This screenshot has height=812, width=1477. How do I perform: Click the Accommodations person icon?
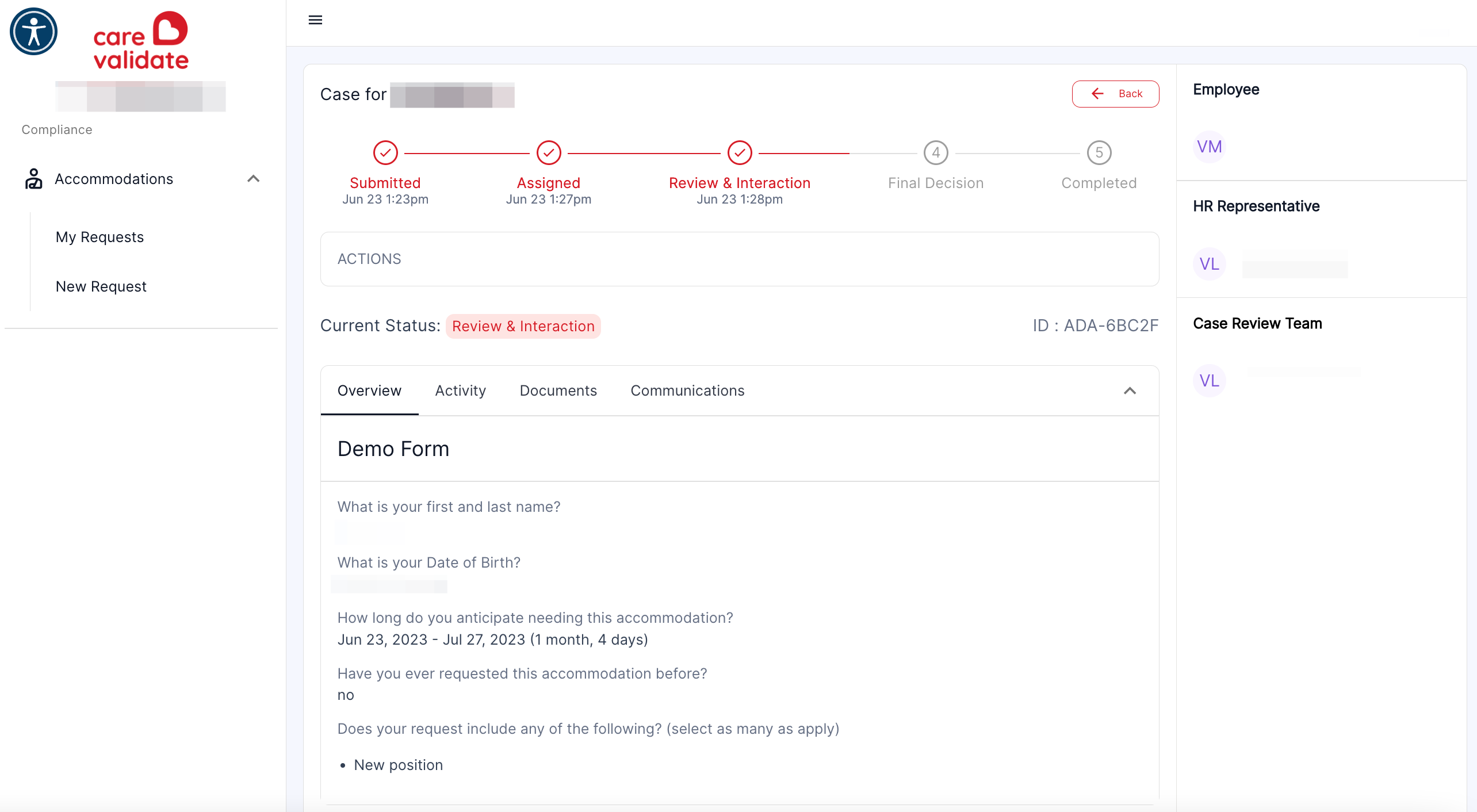(34, 179)
